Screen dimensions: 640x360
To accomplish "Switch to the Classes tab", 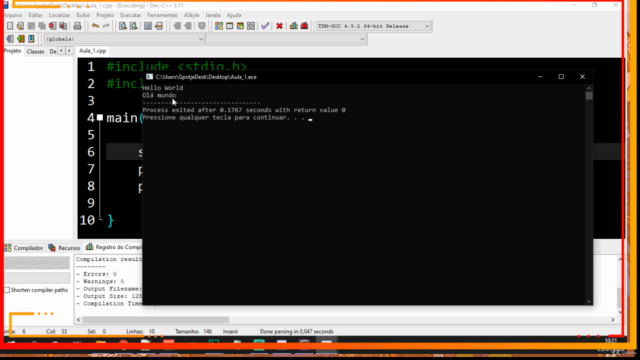I will [35, 51].
